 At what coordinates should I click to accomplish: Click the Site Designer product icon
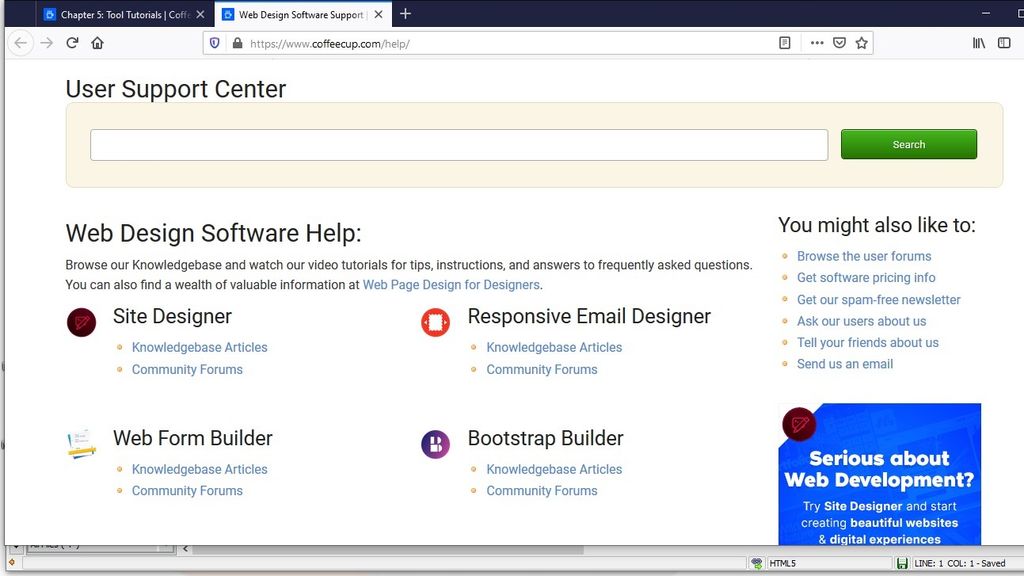coord(81,322)
